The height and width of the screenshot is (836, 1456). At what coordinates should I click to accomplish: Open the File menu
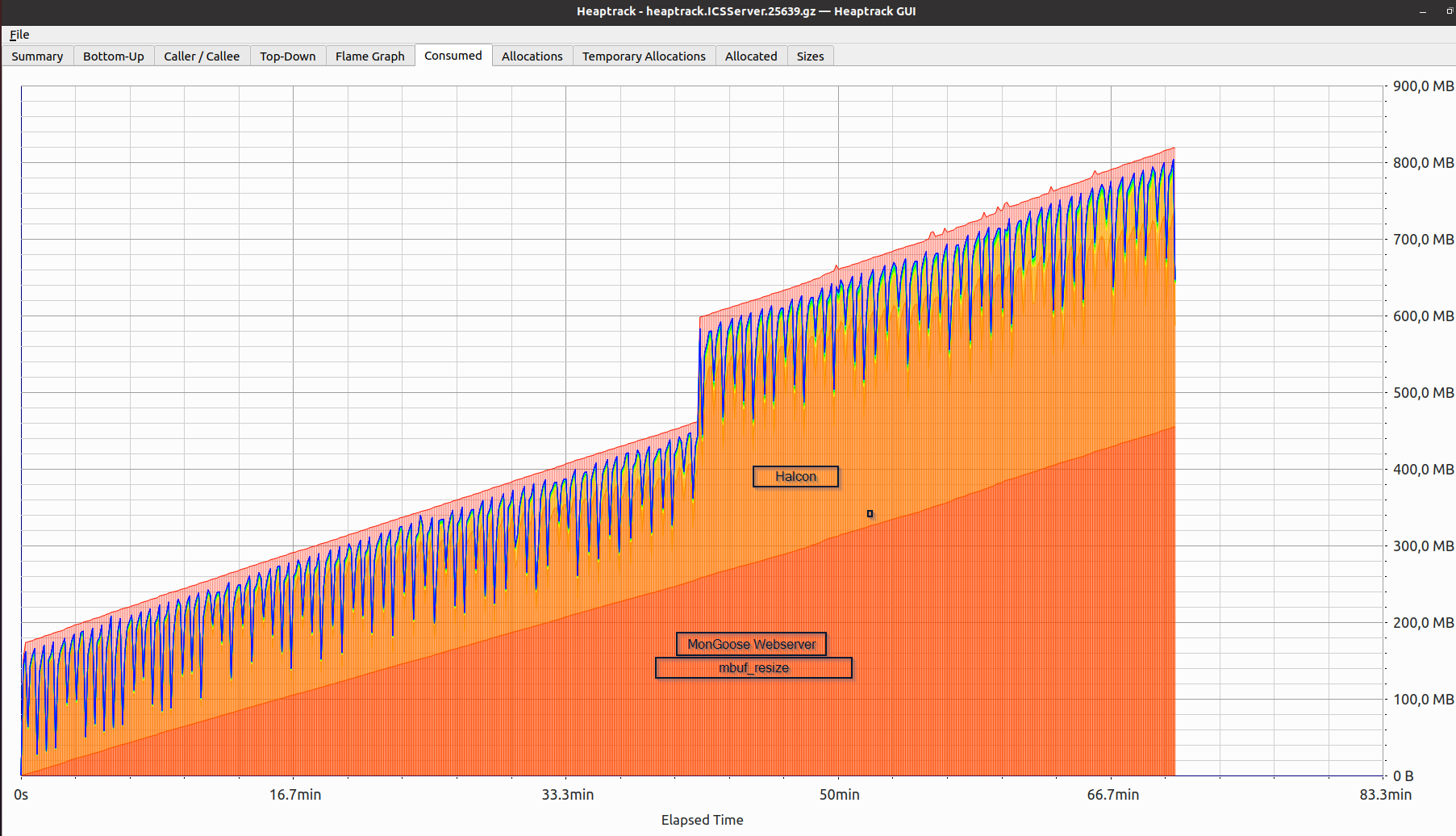click(19, 34)
